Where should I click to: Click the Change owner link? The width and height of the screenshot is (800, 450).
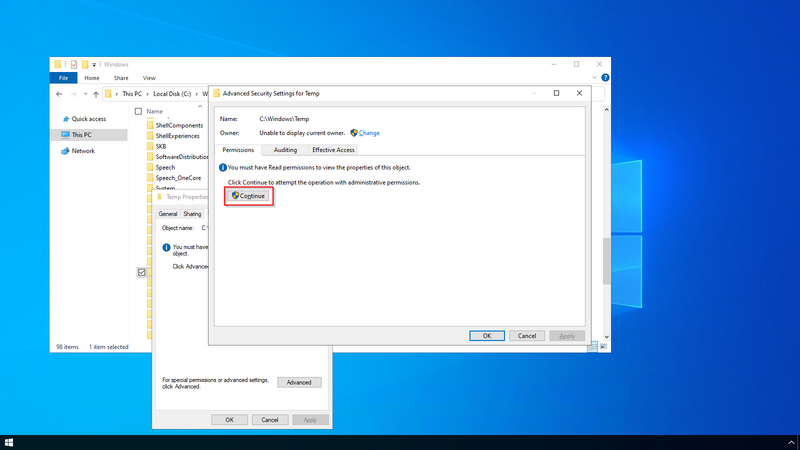(369, 133)
